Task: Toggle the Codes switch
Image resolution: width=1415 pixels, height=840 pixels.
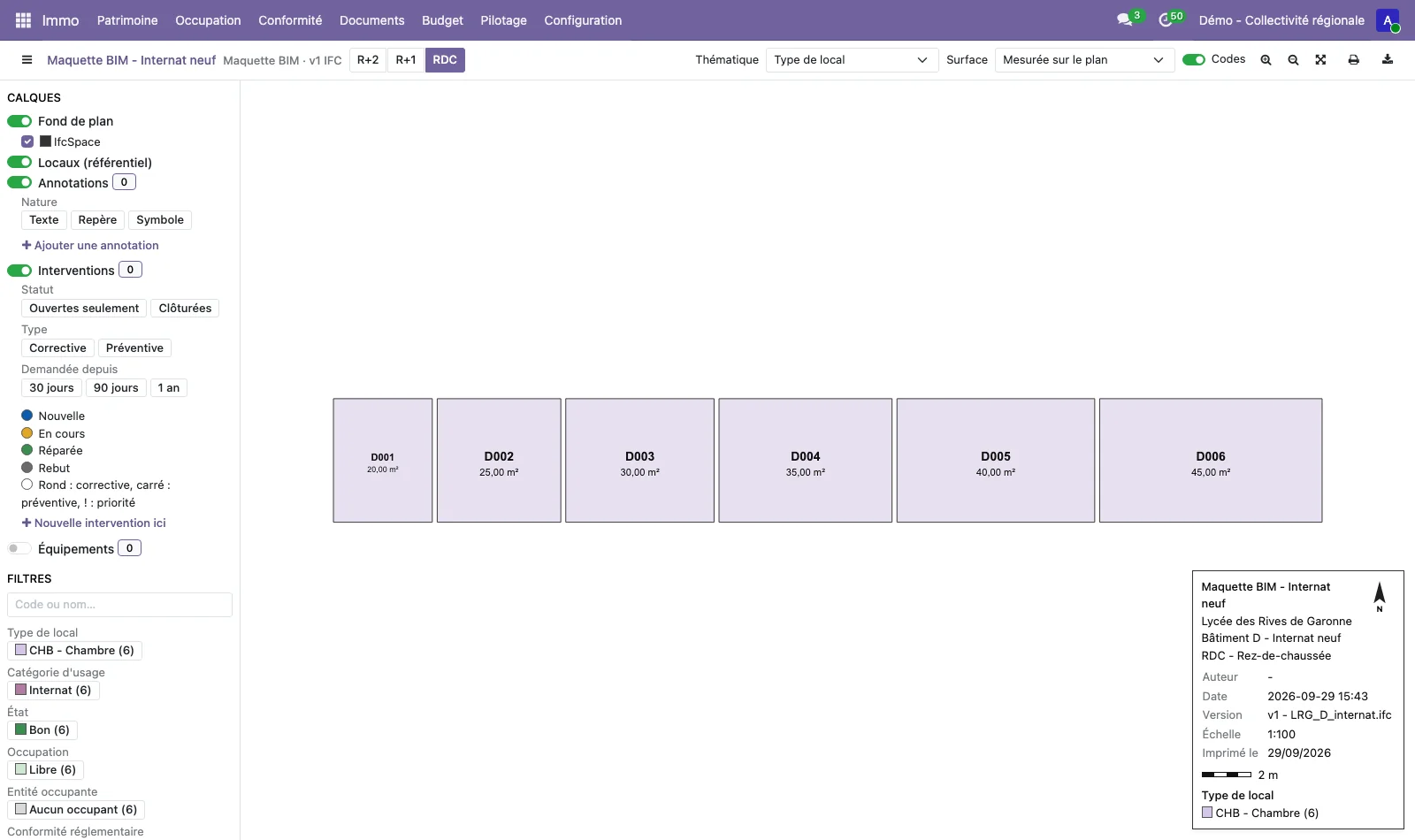Action: [1194, 60]
